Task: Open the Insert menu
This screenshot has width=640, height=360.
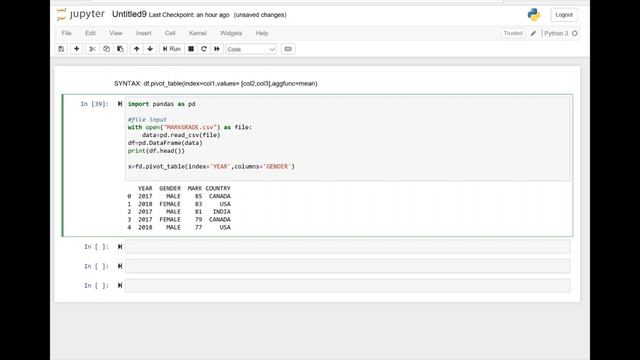Action: click(144, 33)
